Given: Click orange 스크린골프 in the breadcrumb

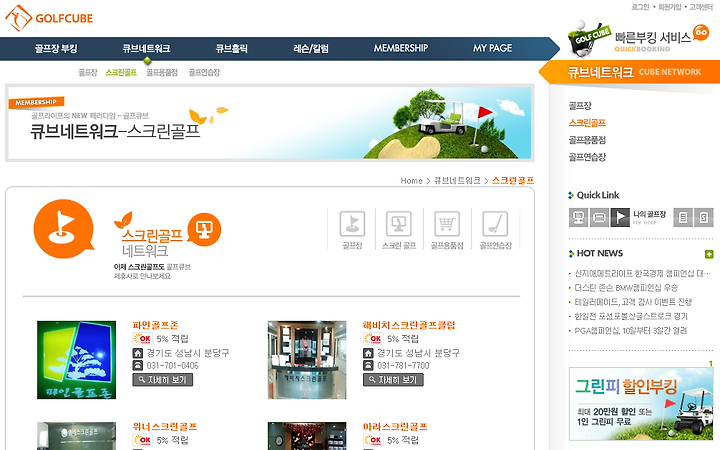Looking at the screenshot, I should (x=513, y=181).
